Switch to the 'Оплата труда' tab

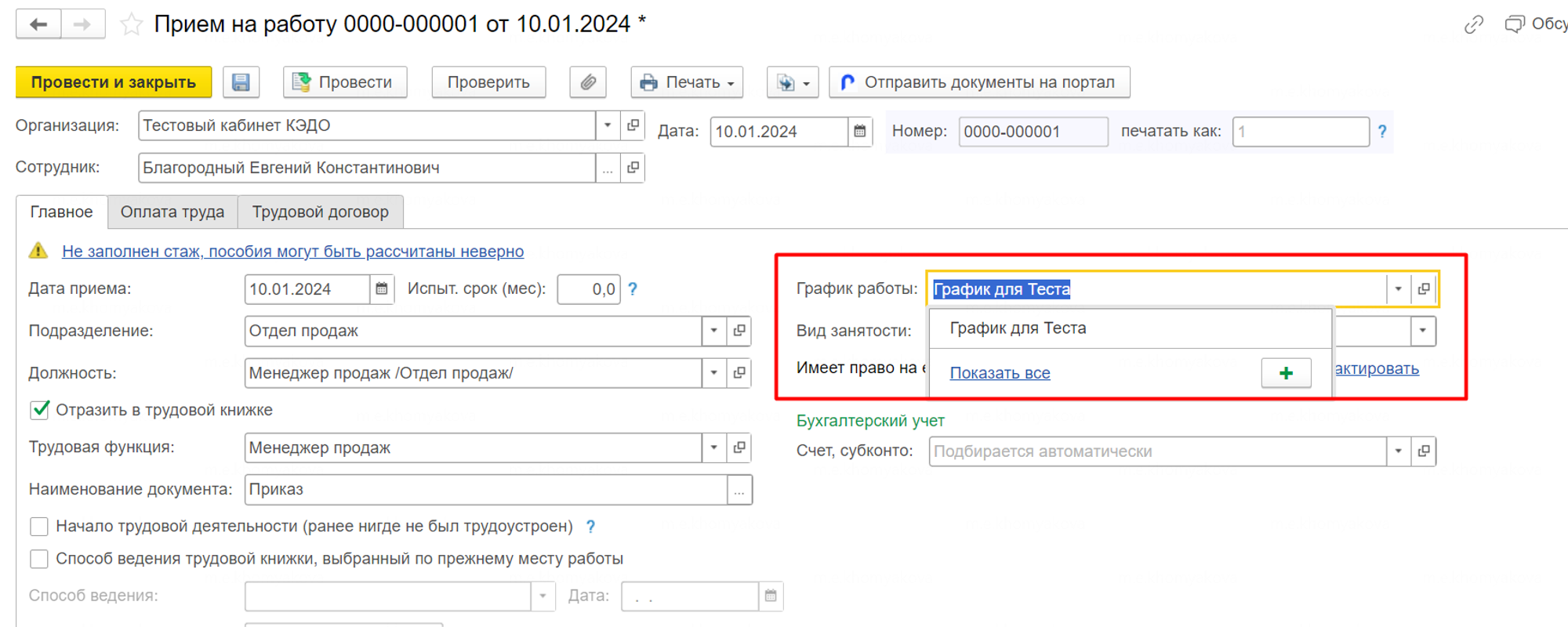point(172,212)
